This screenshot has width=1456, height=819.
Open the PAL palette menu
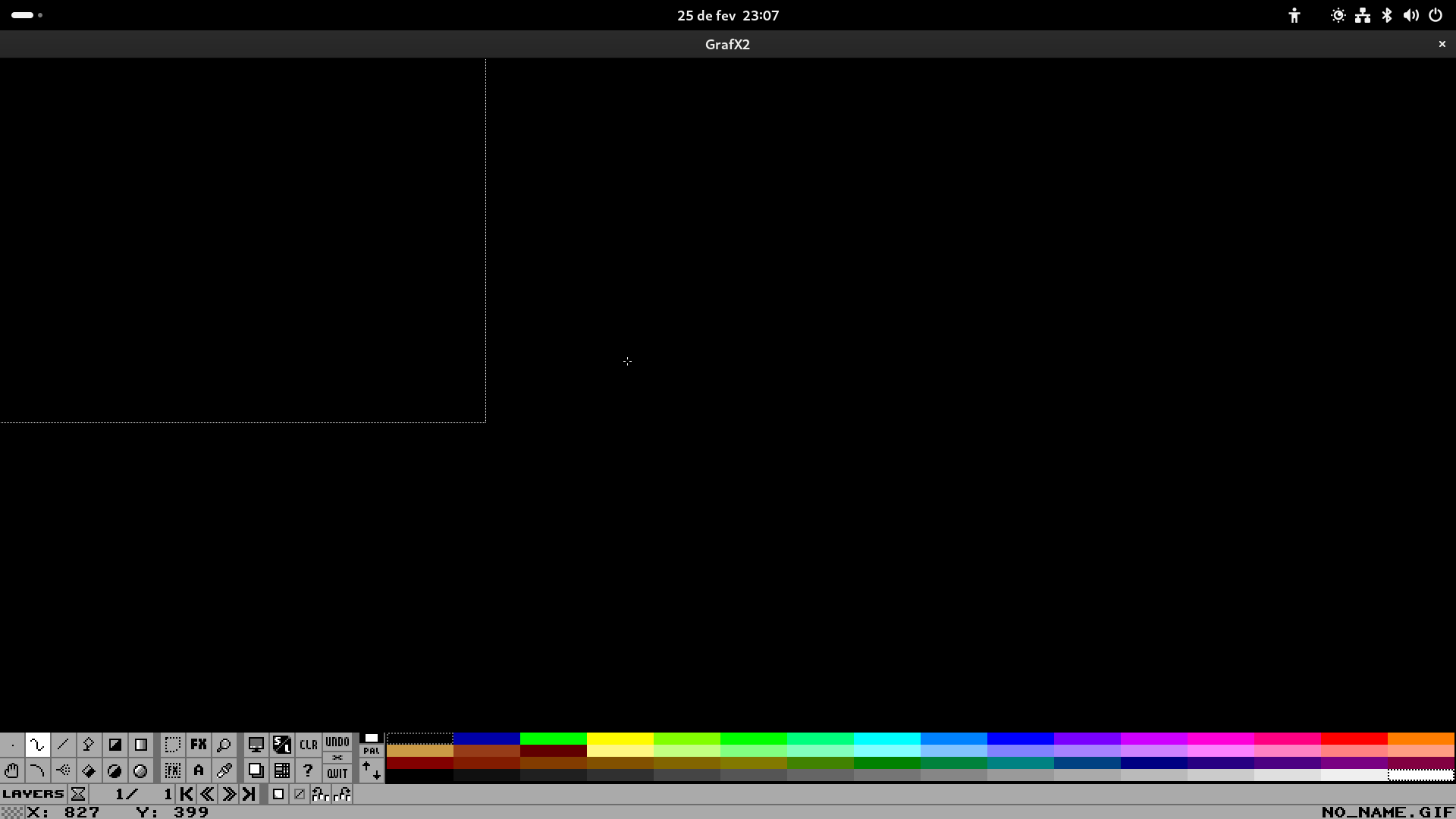coord(371,751)
